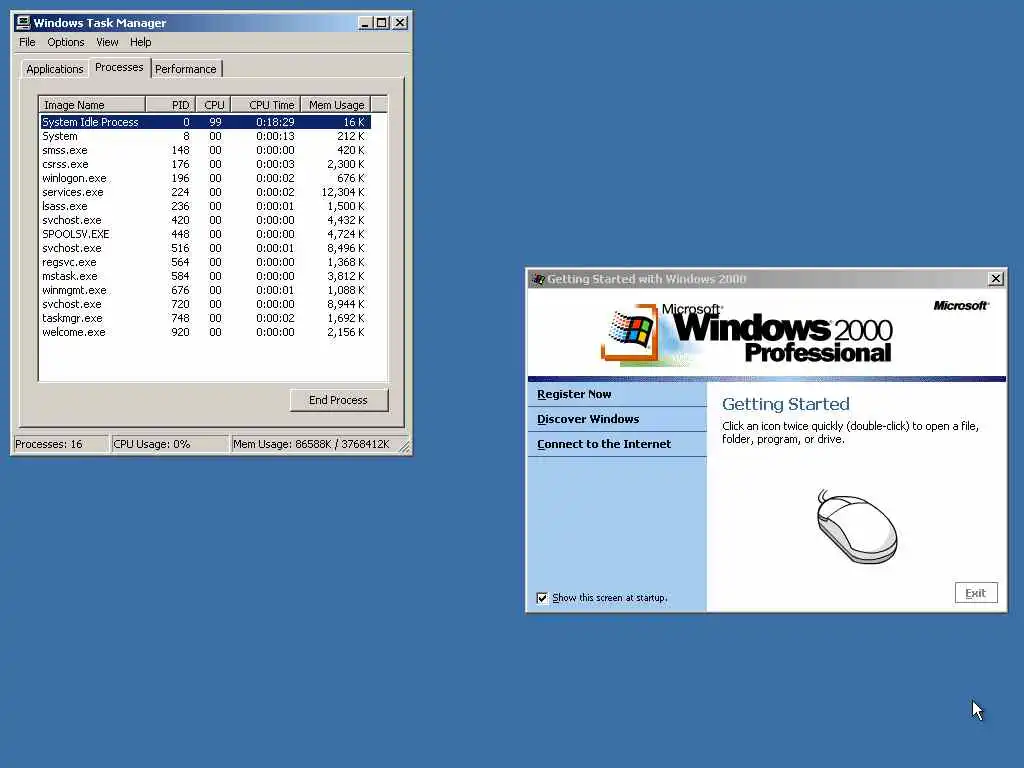This screenshot has width=1024, height=768.
Task: Close the Windows Task Manager window
Action: (x=400, y=23)
